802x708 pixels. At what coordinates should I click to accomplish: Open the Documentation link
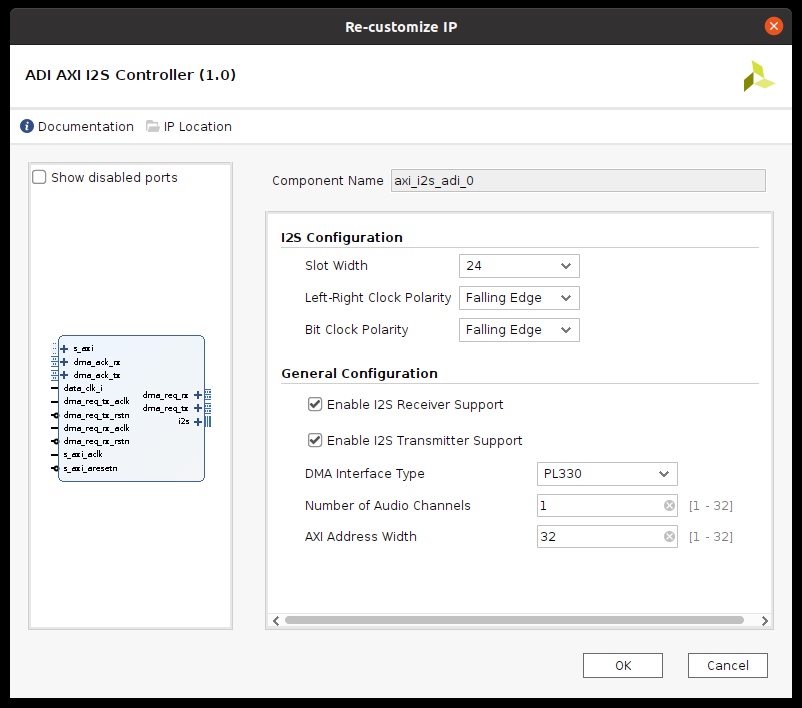pos(77,126)
